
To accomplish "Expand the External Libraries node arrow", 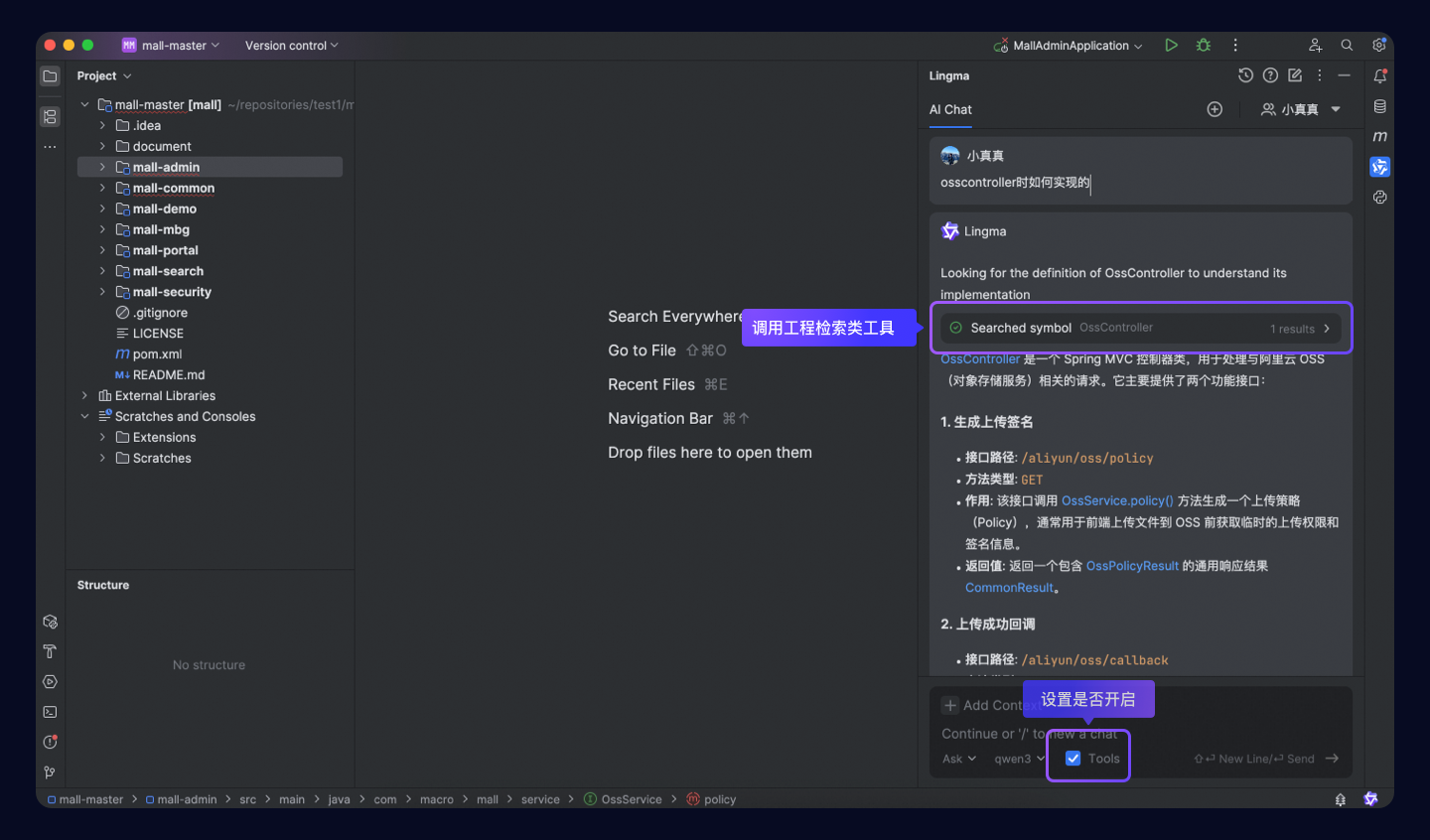I will click(x=84, y=395).
